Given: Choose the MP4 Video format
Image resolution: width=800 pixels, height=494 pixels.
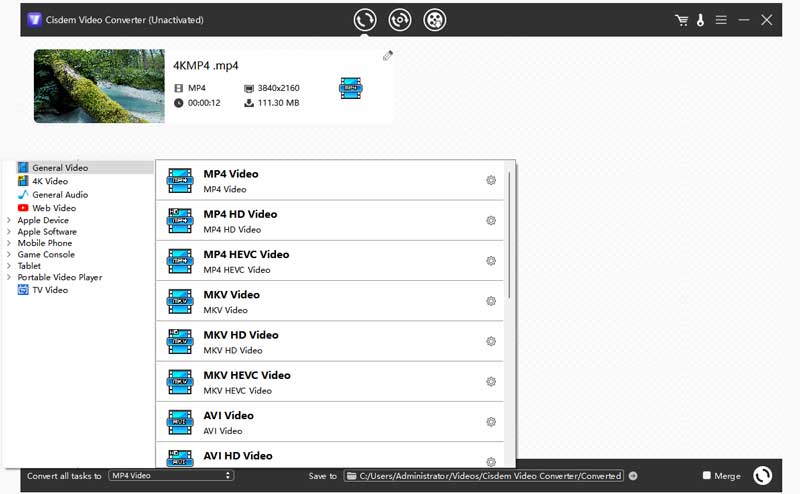Looking at the screenshot, I should (x=330, y=180).
